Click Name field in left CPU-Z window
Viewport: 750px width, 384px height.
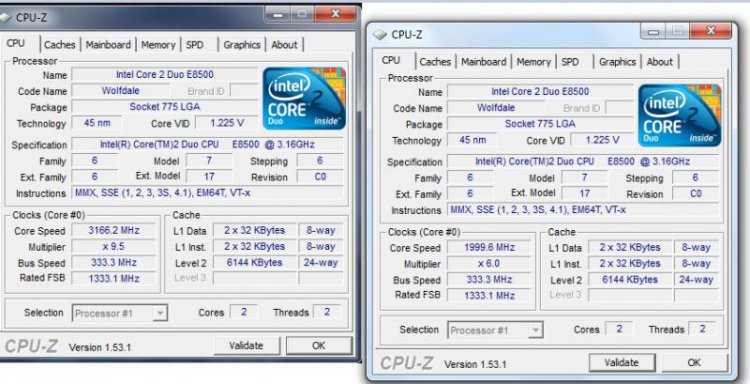(165, 75)
